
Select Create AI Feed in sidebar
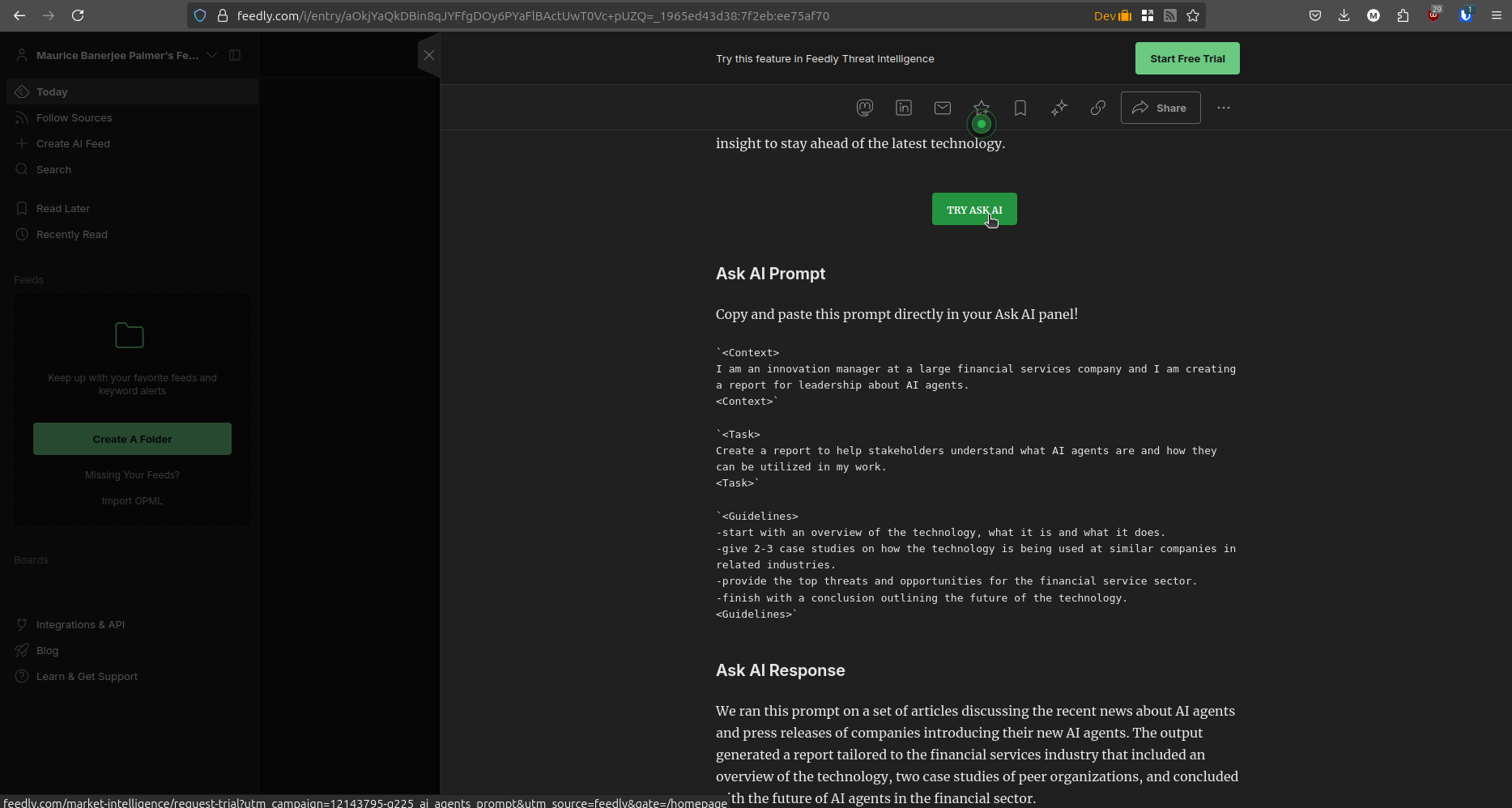[x=73, y=143]
